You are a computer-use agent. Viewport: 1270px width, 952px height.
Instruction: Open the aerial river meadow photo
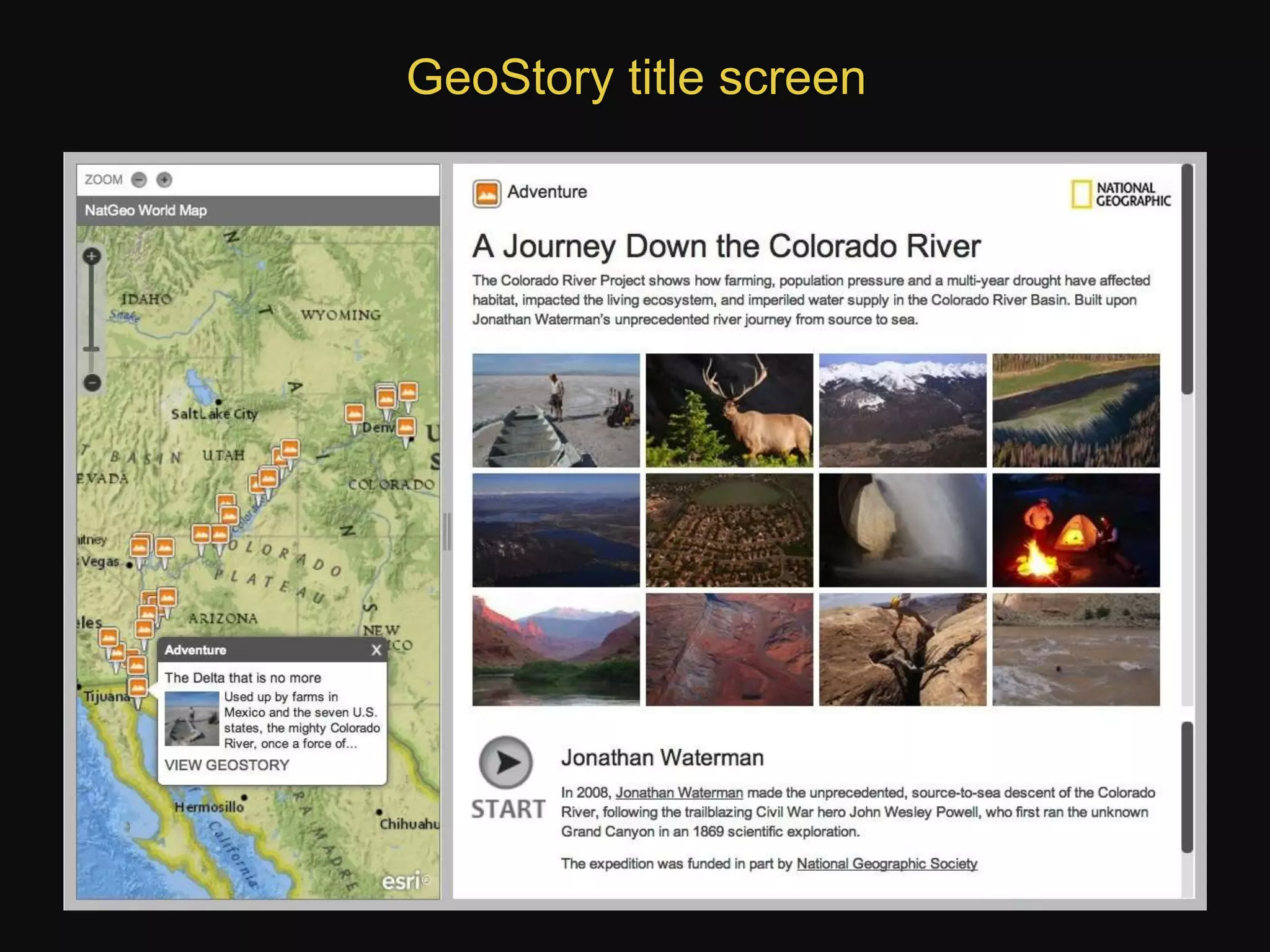point(1076,410)
